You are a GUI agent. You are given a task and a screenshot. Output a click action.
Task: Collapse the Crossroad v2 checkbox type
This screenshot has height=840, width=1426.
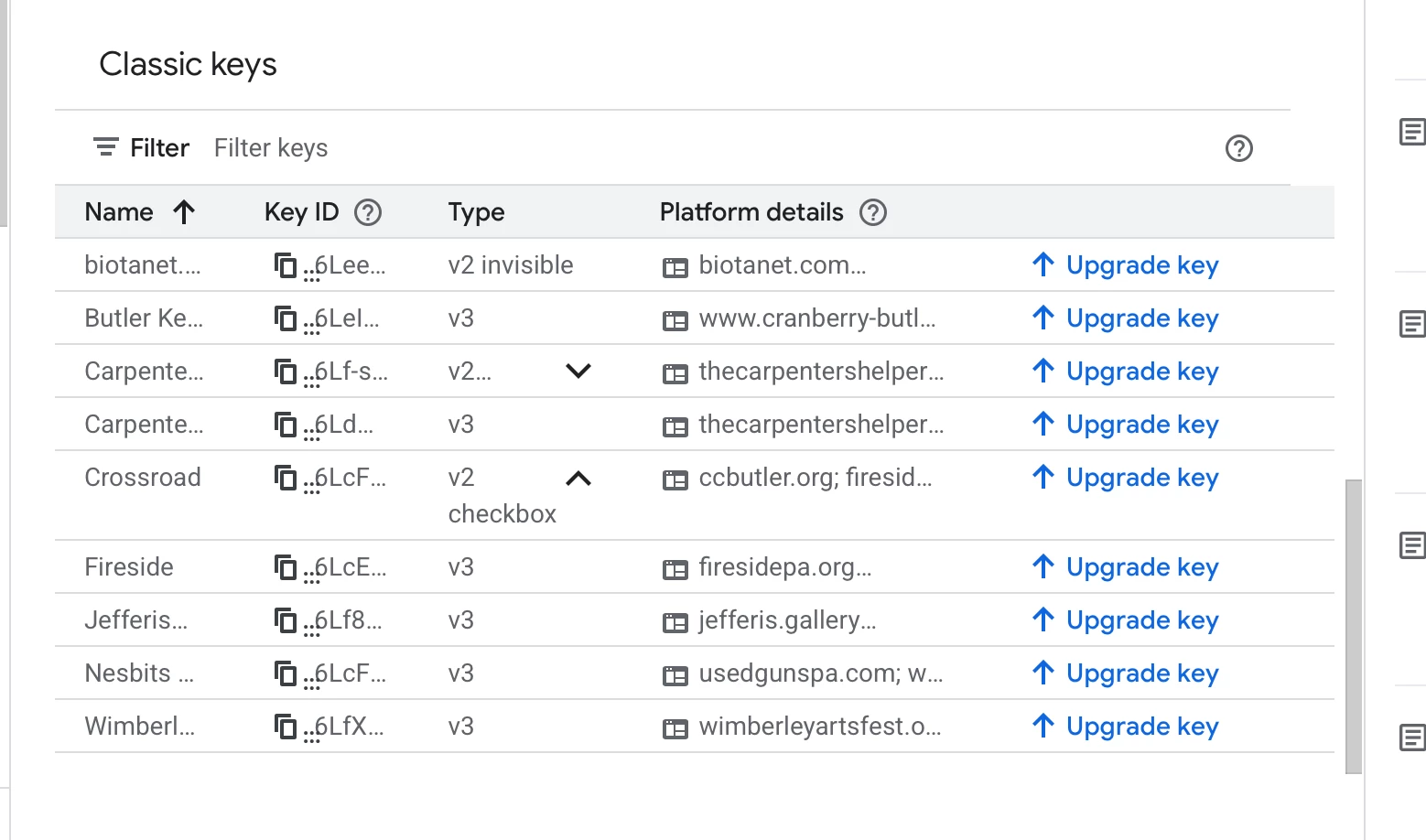click(x=578, y=479)
